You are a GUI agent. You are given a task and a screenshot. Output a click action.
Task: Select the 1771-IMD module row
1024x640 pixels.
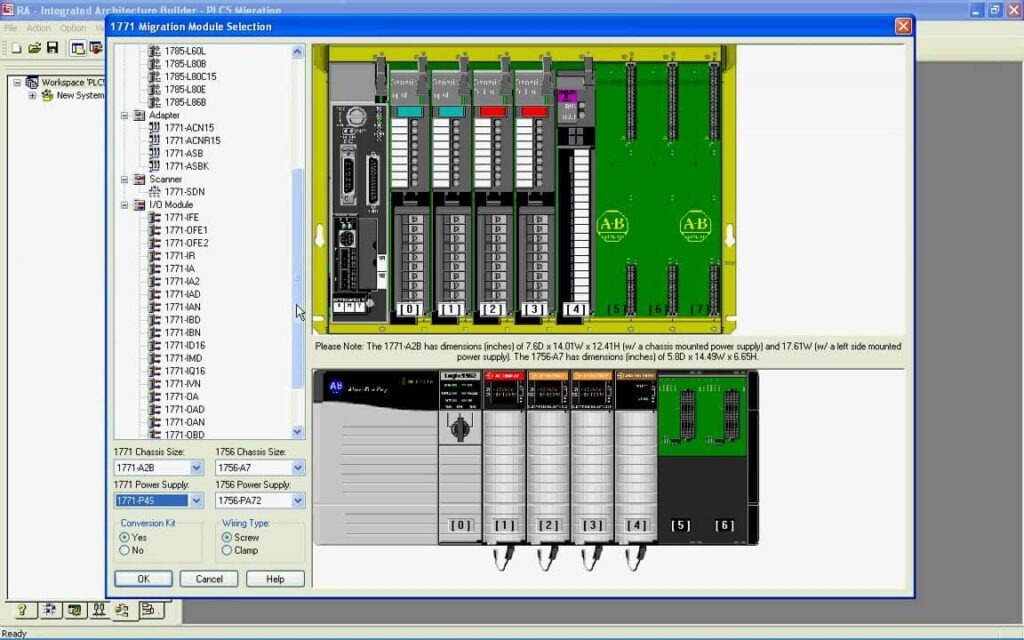click(183, 358)
